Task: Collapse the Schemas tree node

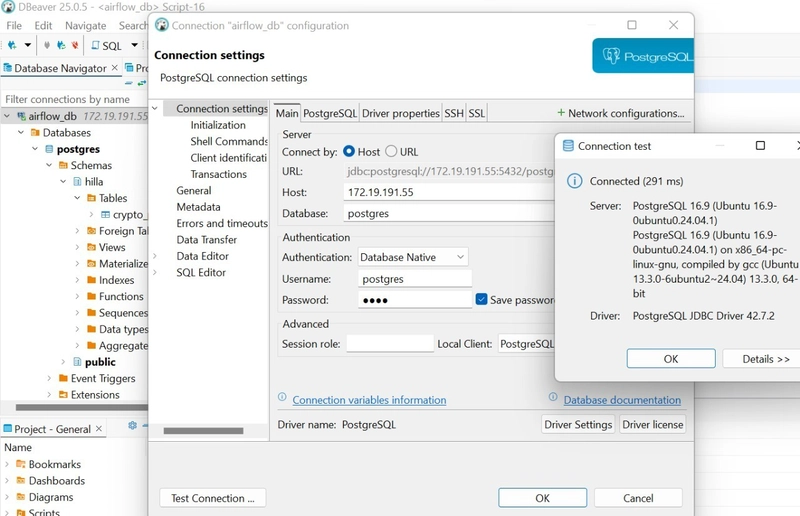Action: coord(49,165)
